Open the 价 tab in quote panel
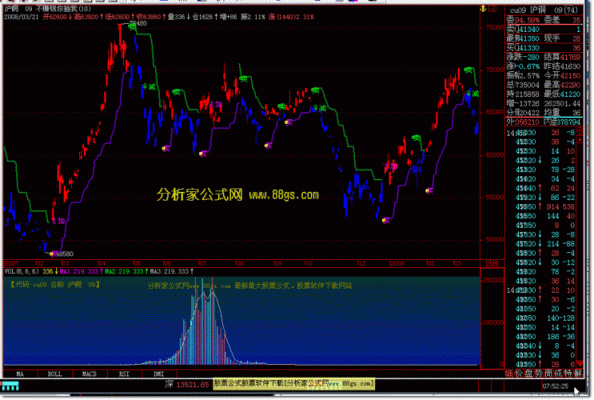This screenshot has height=400, width=594. pos(519,374)
